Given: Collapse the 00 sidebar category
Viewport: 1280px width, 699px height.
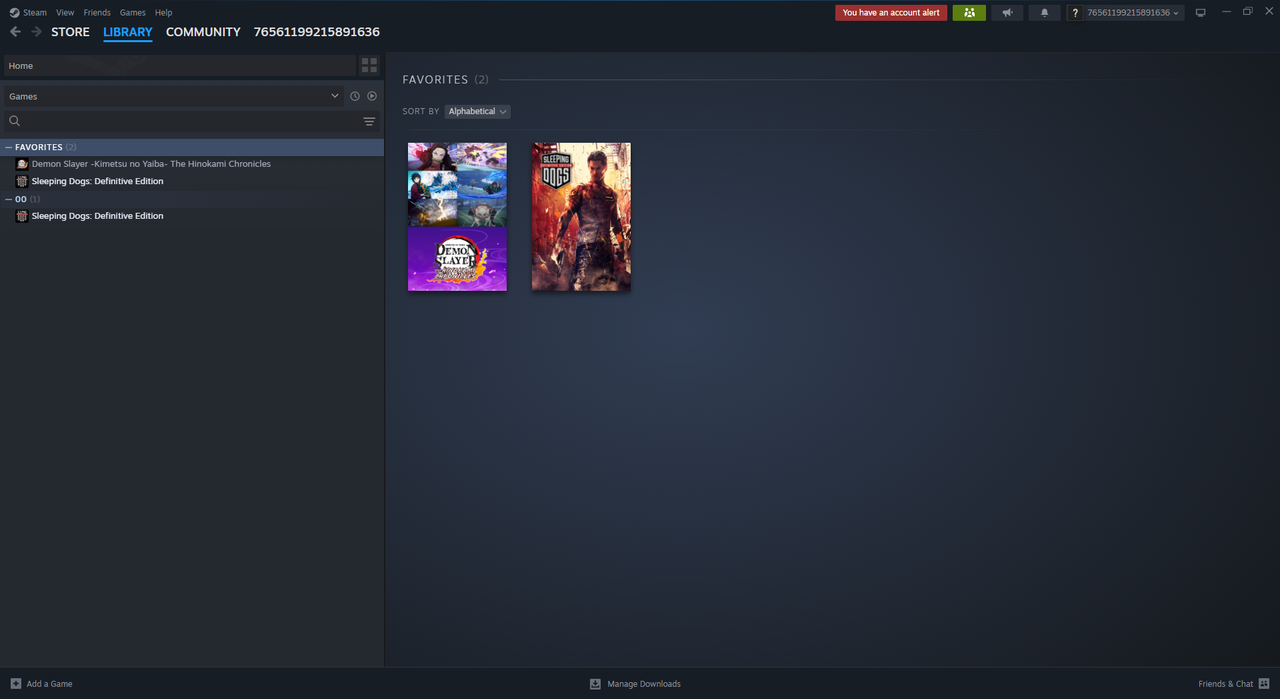Looking at the screenshot, I should tap(9, 199).
